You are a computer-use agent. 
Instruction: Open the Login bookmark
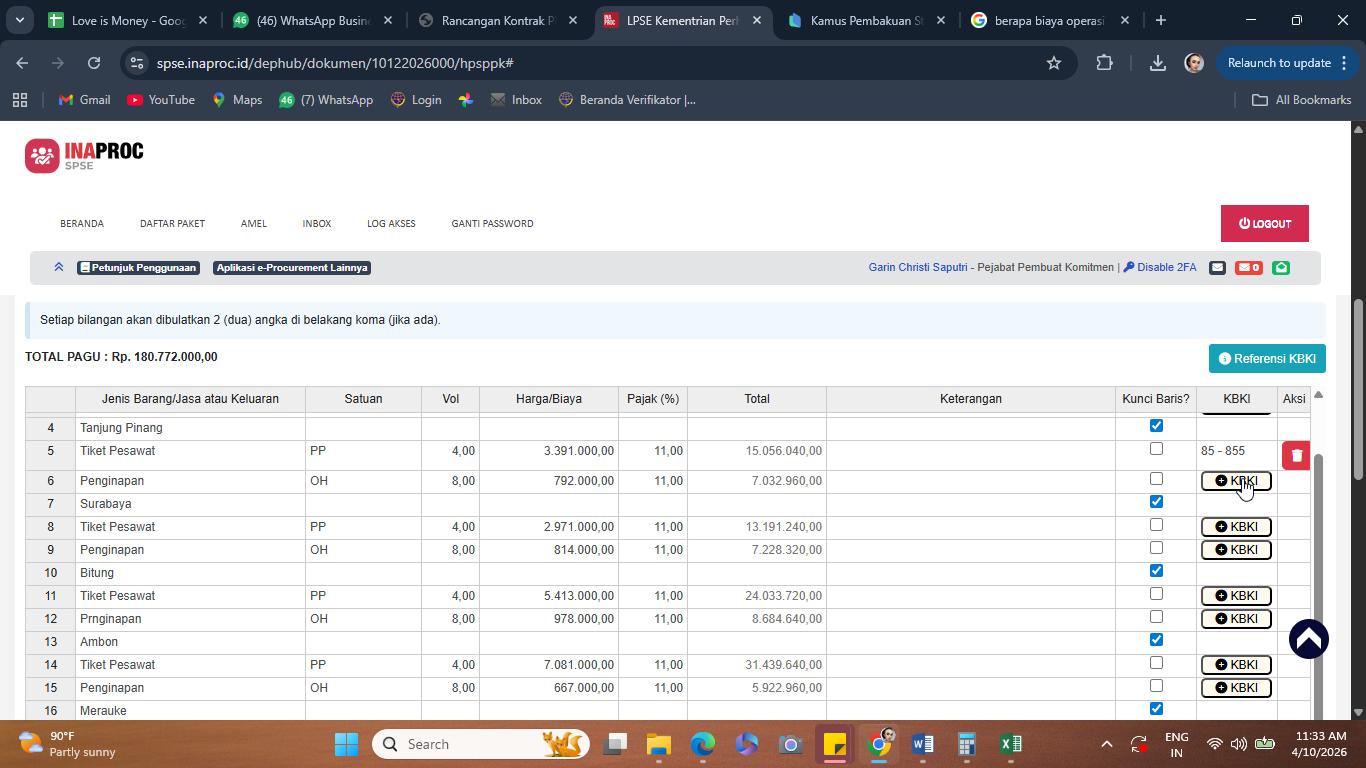[416, 100]
